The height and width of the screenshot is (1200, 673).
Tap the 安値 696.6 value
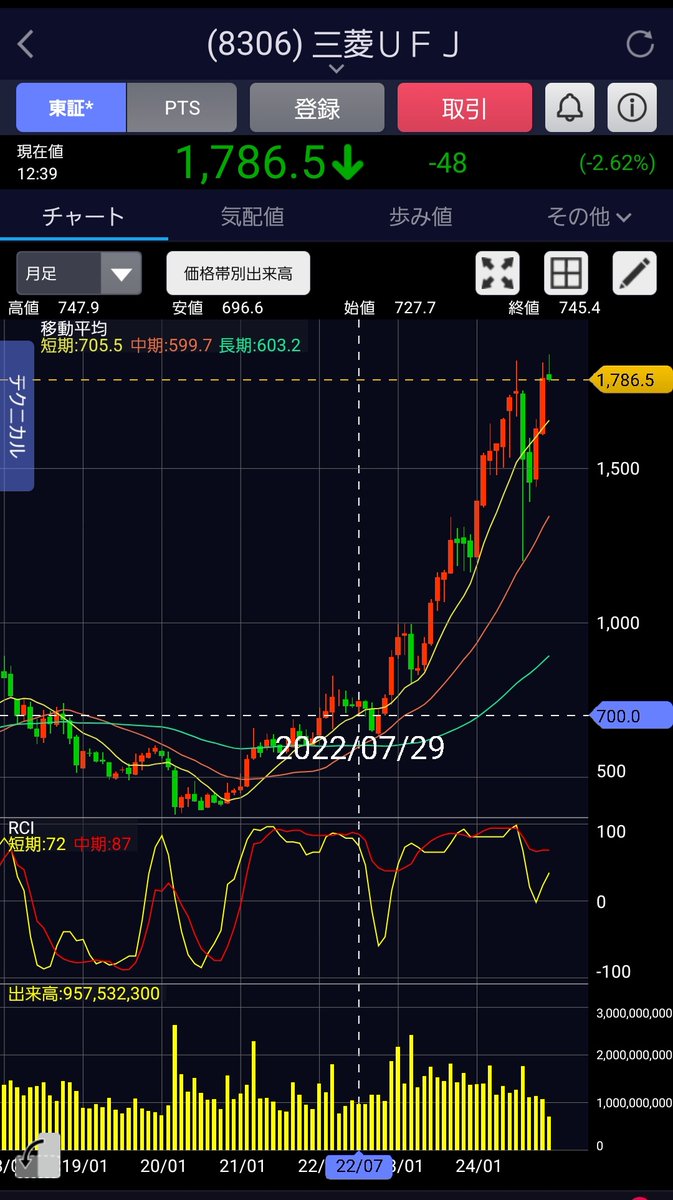217,308
